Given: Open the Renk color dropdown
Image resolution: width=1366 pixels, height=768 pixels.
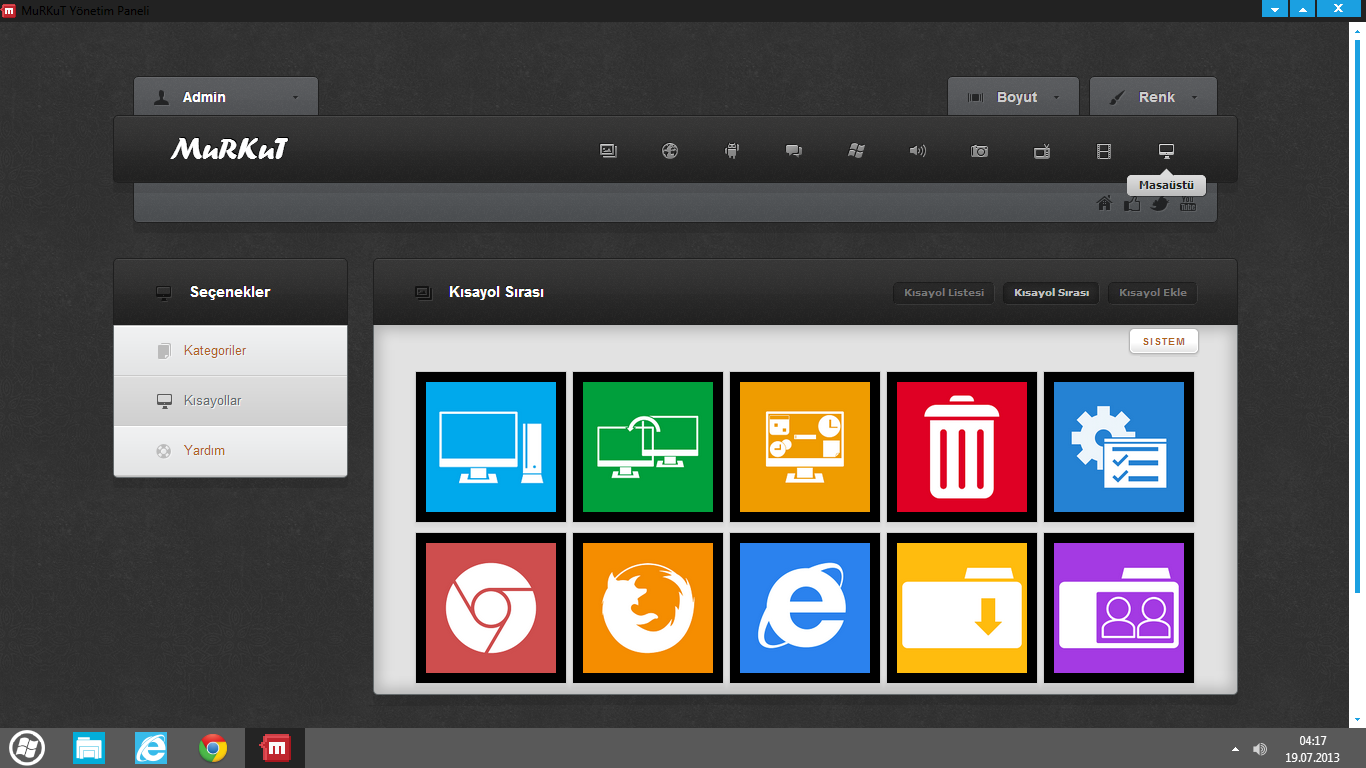Looking at the screenshot, I should pos(1153,97).
